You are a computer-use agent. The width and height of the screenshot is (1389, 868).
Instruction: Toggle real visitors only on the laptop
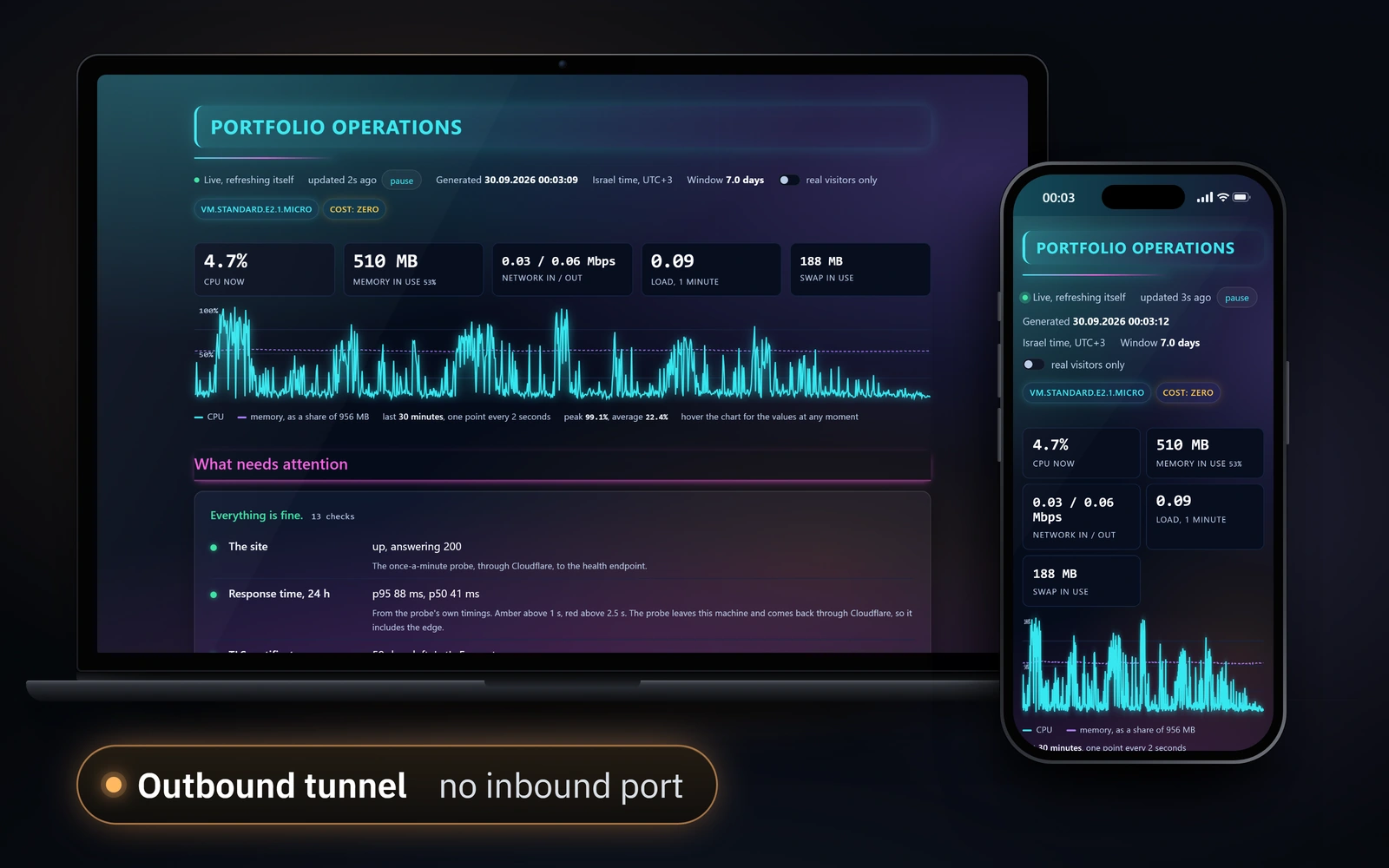click(x=788, y=181)
